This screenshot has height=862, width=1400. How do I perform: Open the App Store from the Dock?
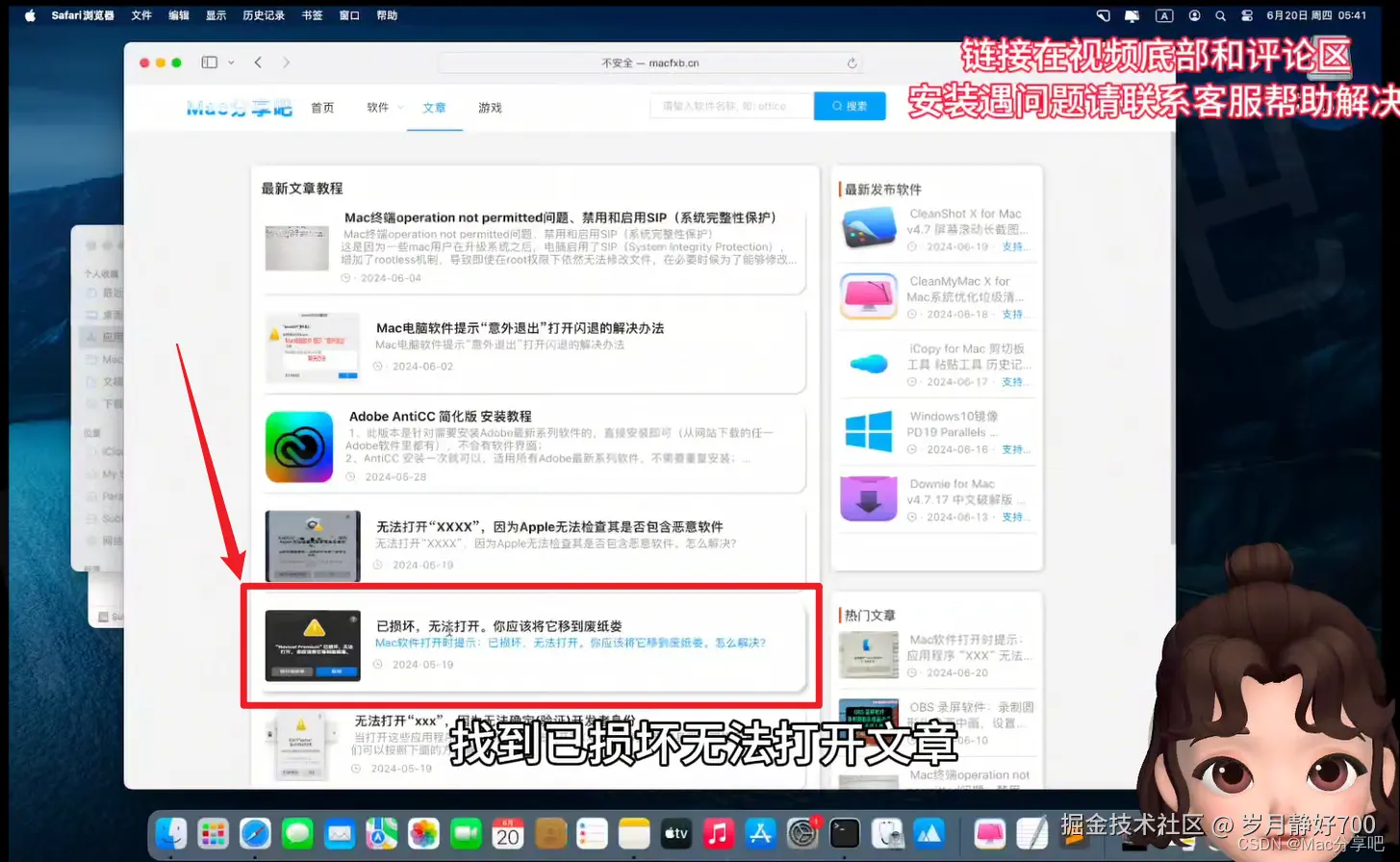coord(759,833)
